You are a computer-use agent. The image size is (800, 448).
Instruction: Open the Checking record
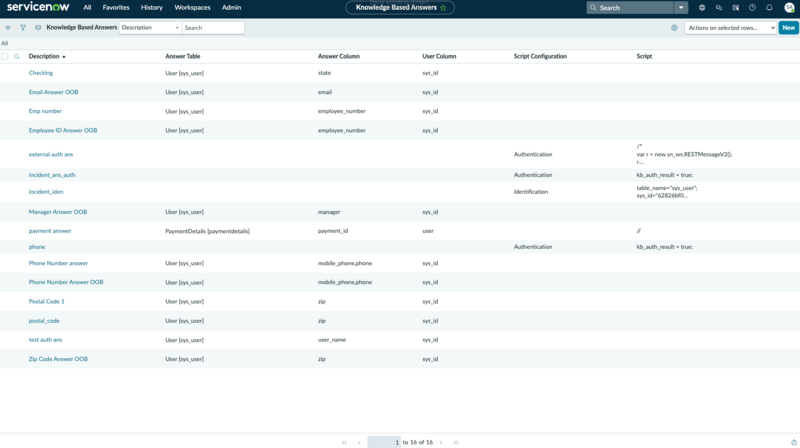pyautogui.click(x=41, y=73)
